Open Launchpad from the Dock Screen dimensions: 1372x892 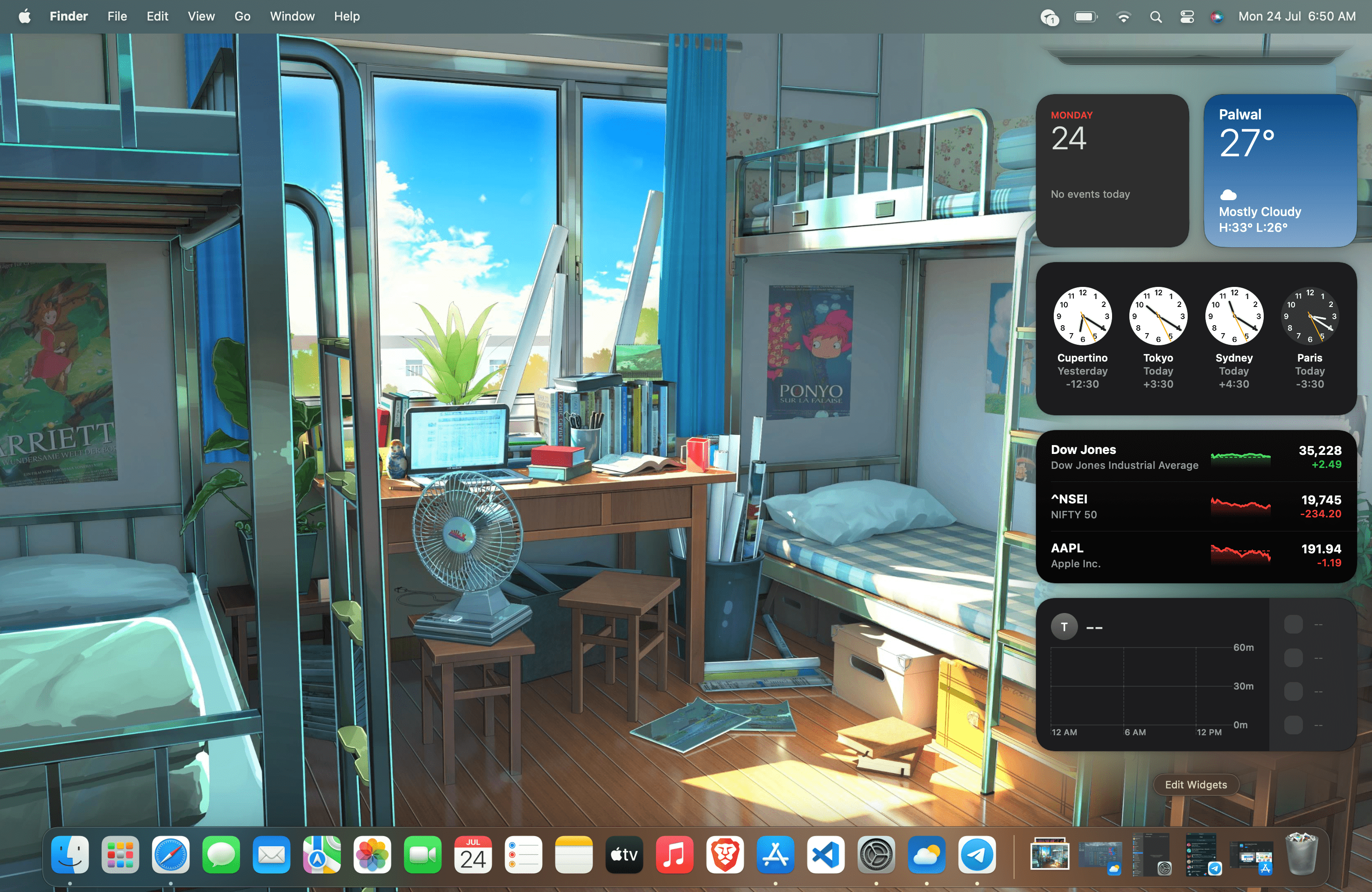tap(120, 855)
